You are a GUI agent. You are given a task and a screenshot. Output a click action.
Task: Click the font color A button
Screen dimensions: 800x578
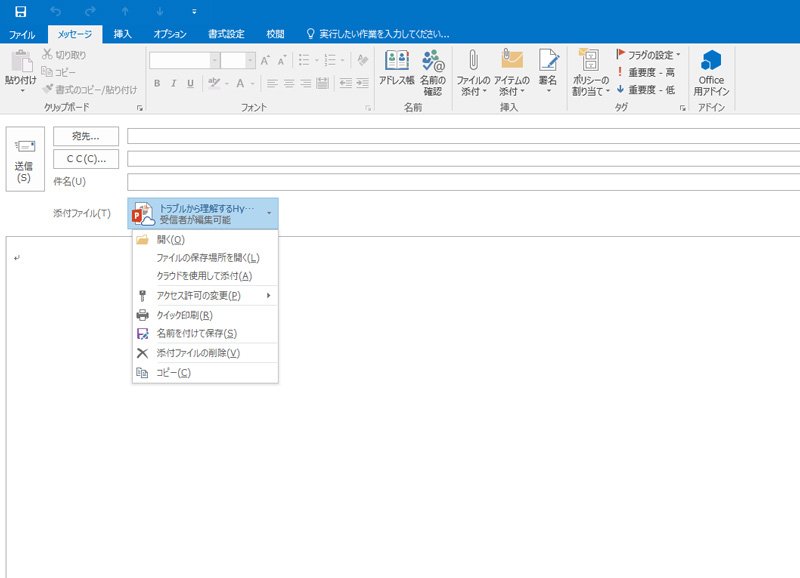240,83
